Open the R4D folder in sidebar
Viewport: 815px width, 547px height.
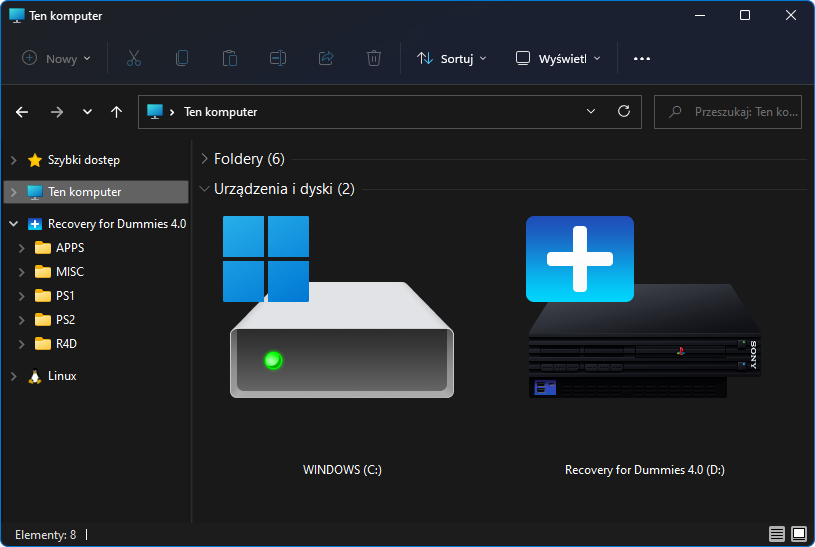point(66,344)
